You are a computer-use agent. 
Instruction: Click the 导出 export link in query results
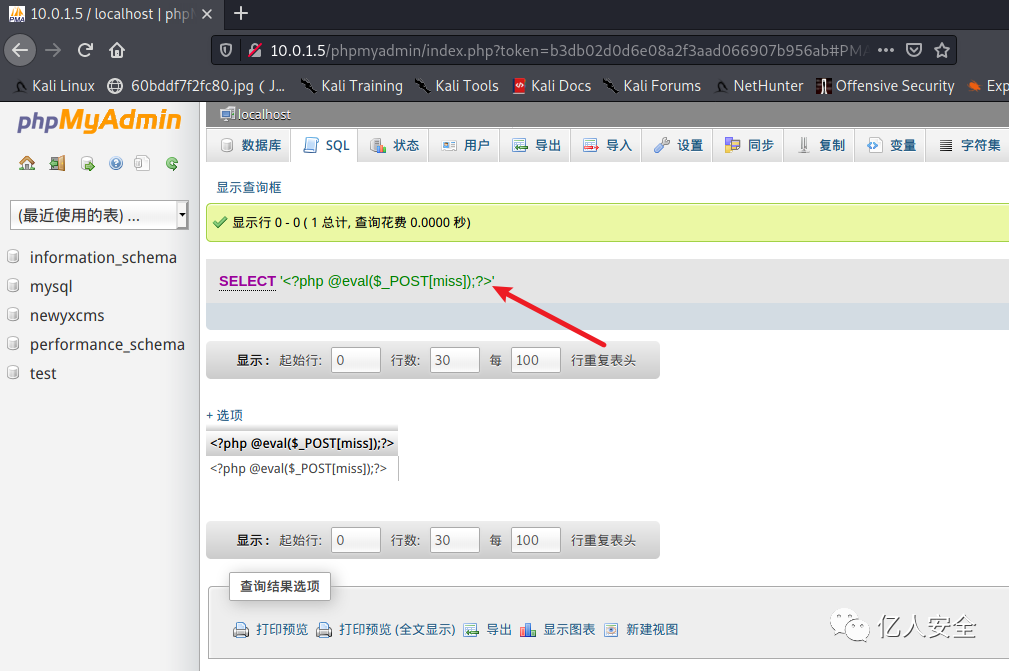point(499,630)
